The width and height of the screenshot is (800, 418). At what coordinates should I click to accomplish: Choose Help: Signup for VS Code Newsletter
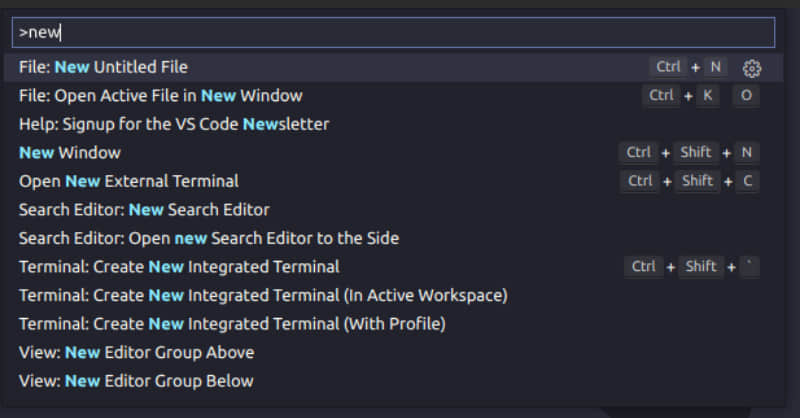pyautogui.click(x=174, y=124)
